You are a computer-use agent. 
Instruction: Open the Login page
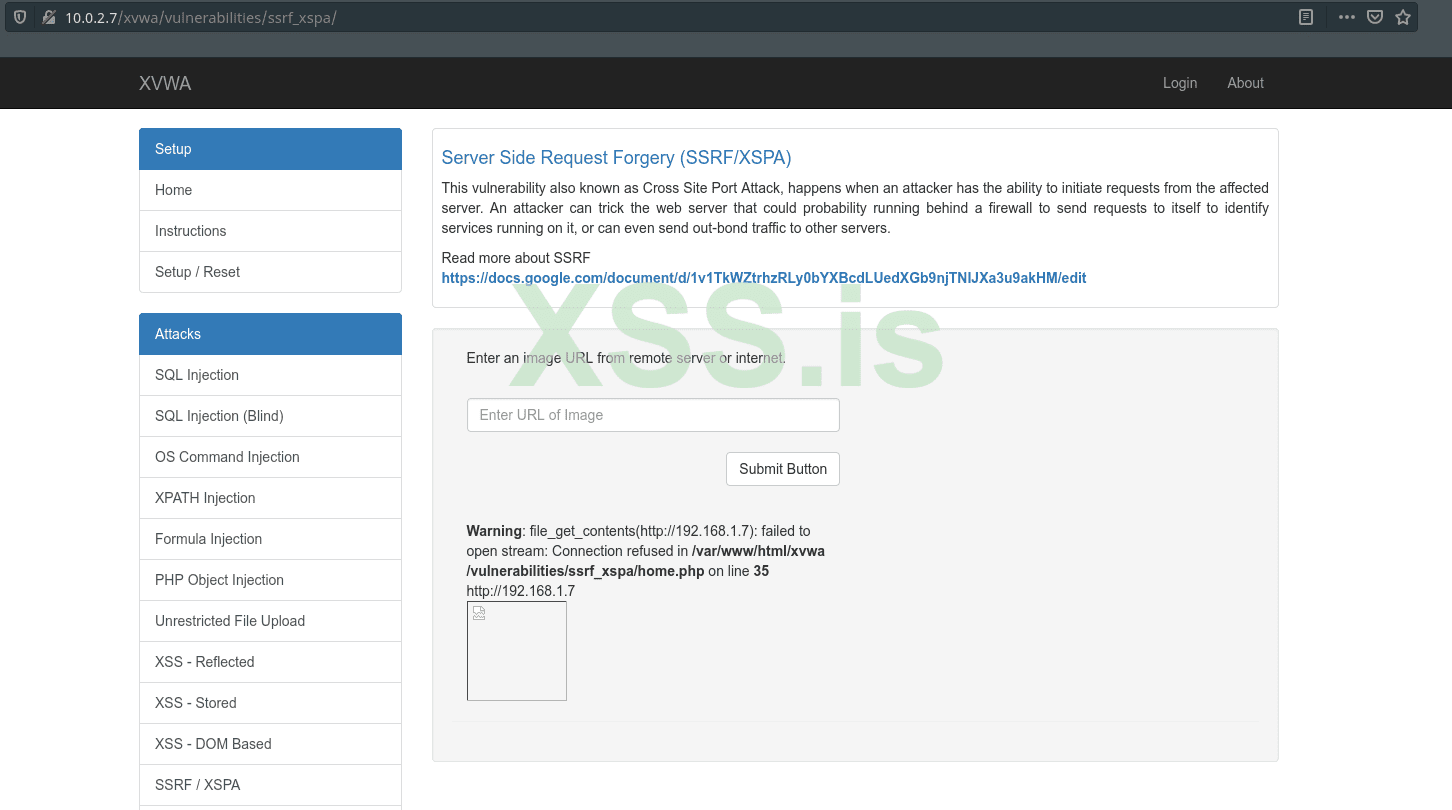pos(1180,83)
